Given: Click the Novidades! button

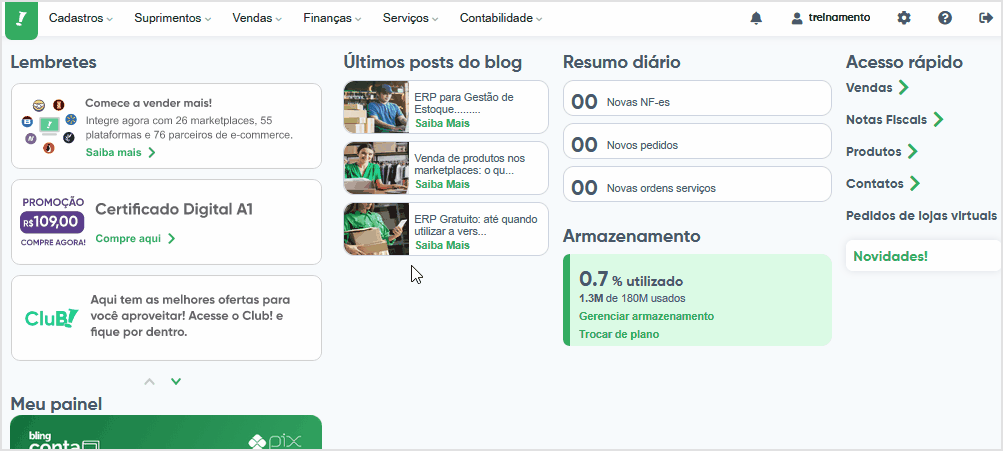Looking at the screenshot, I should click(x=890, y=256).
